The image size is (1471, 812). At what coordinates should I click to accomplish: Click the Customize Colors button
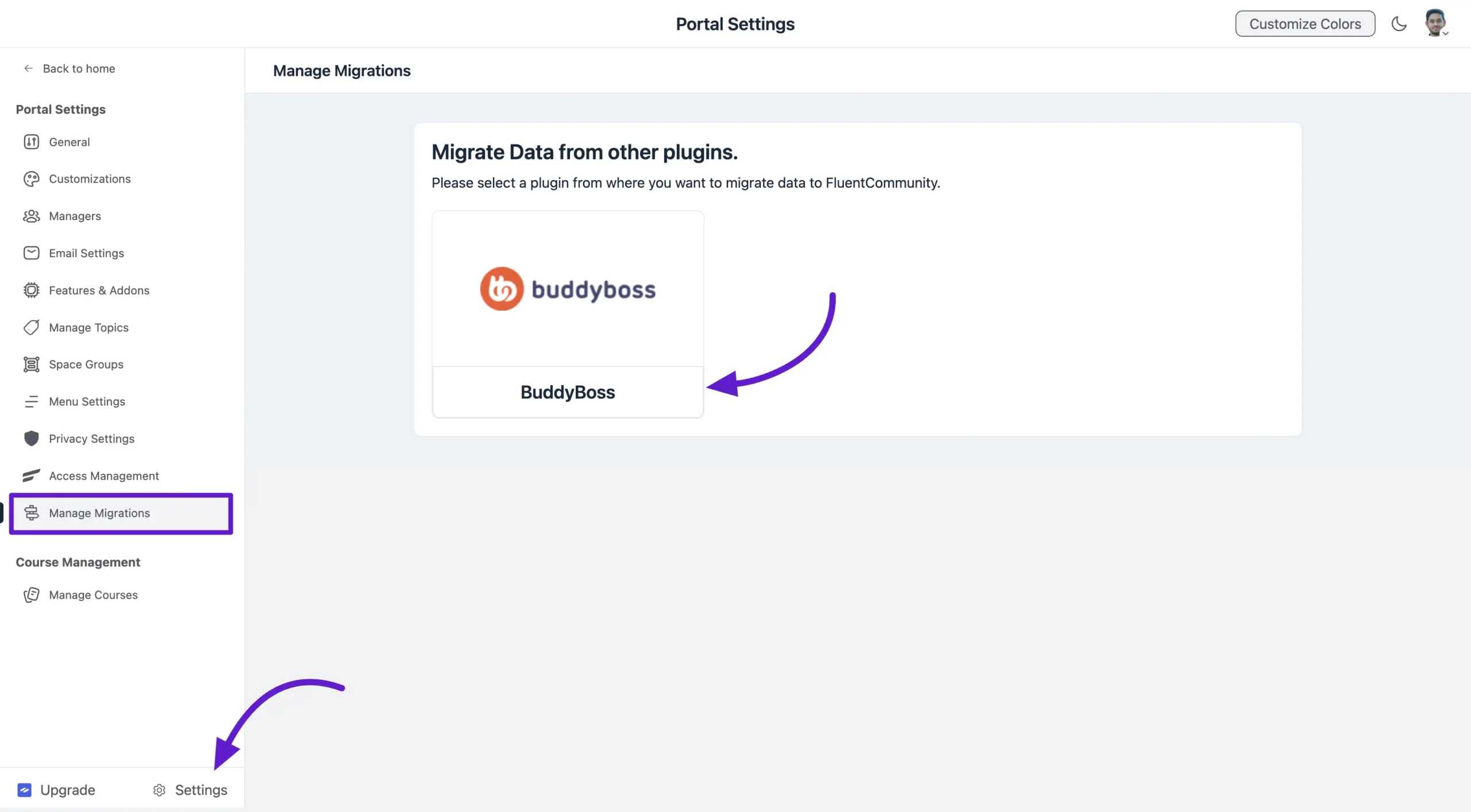[x=1305, y=24]
